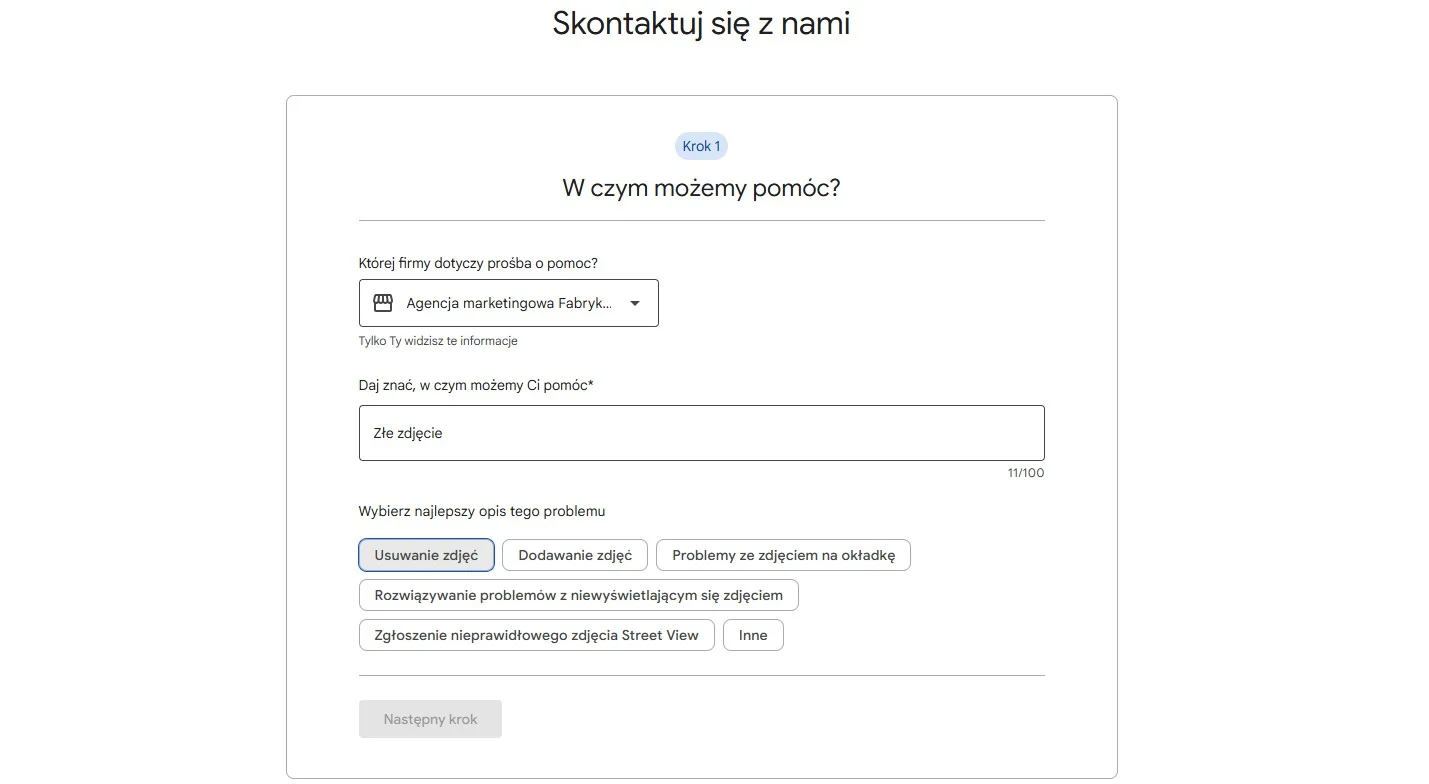Focus the "Złe zdjęcie" text field
Viewport: 1429px width, 784px height.
pyautogui.click(x=701, y=433)
